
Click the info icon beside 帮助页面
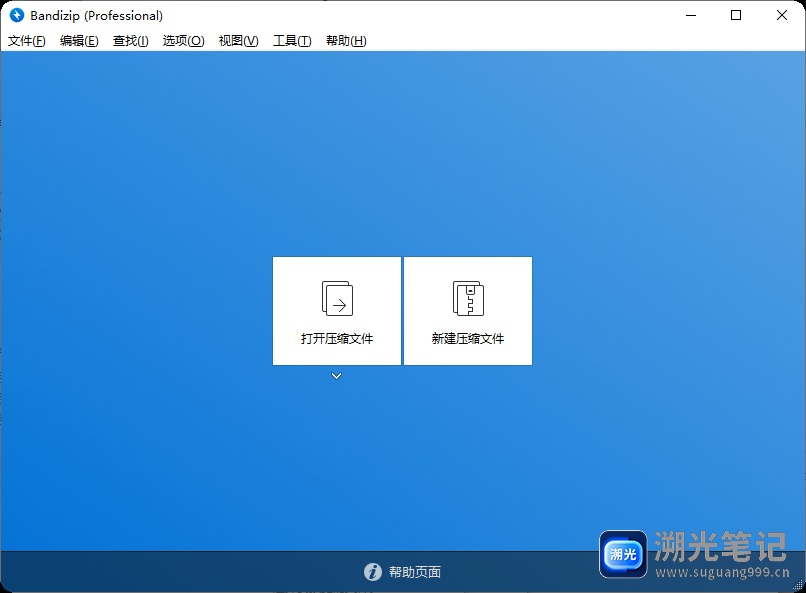373,572
